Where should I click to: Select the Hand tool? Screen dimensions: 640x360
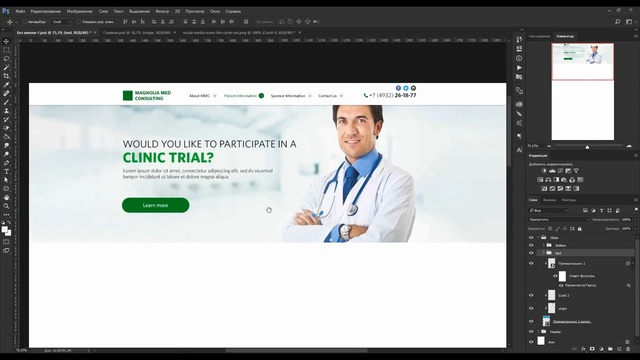pos(6,198)
